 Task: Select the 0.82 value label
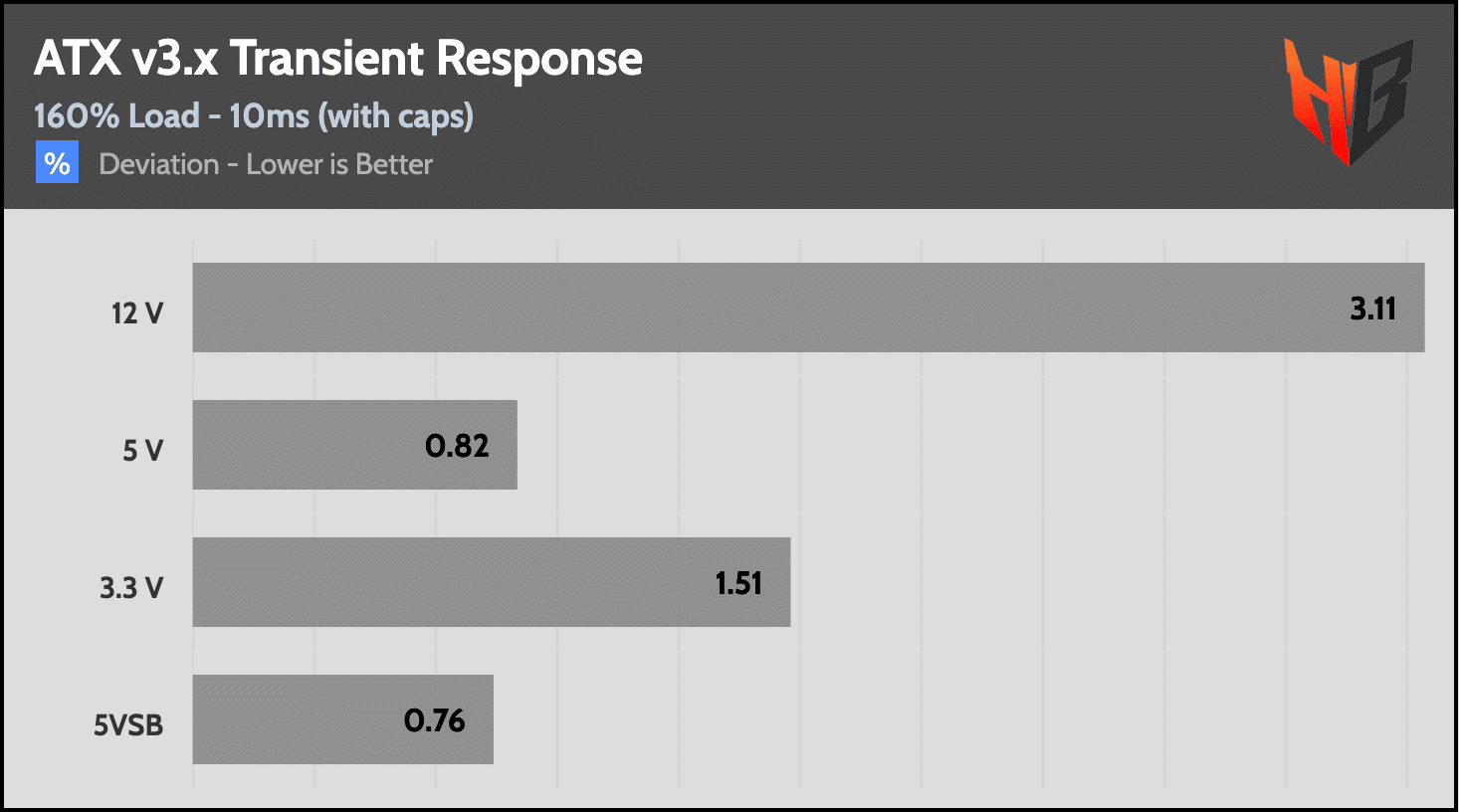pyautogui.click(x=457, y=446)
